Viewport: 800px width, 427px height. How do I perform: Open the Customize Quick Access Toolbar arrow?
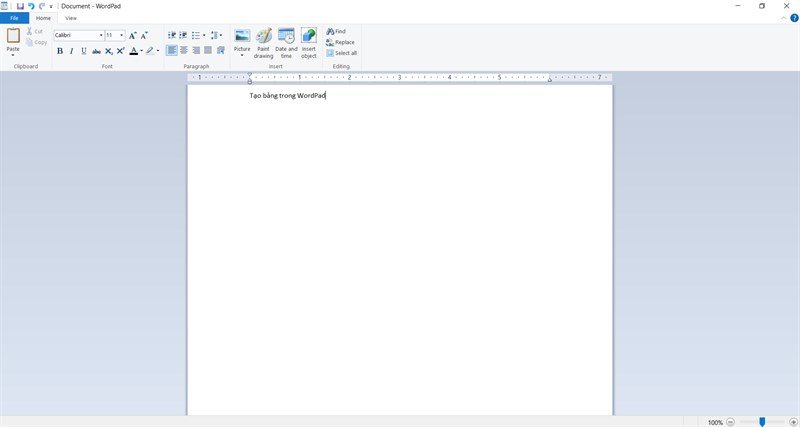(x=51, y=7)
